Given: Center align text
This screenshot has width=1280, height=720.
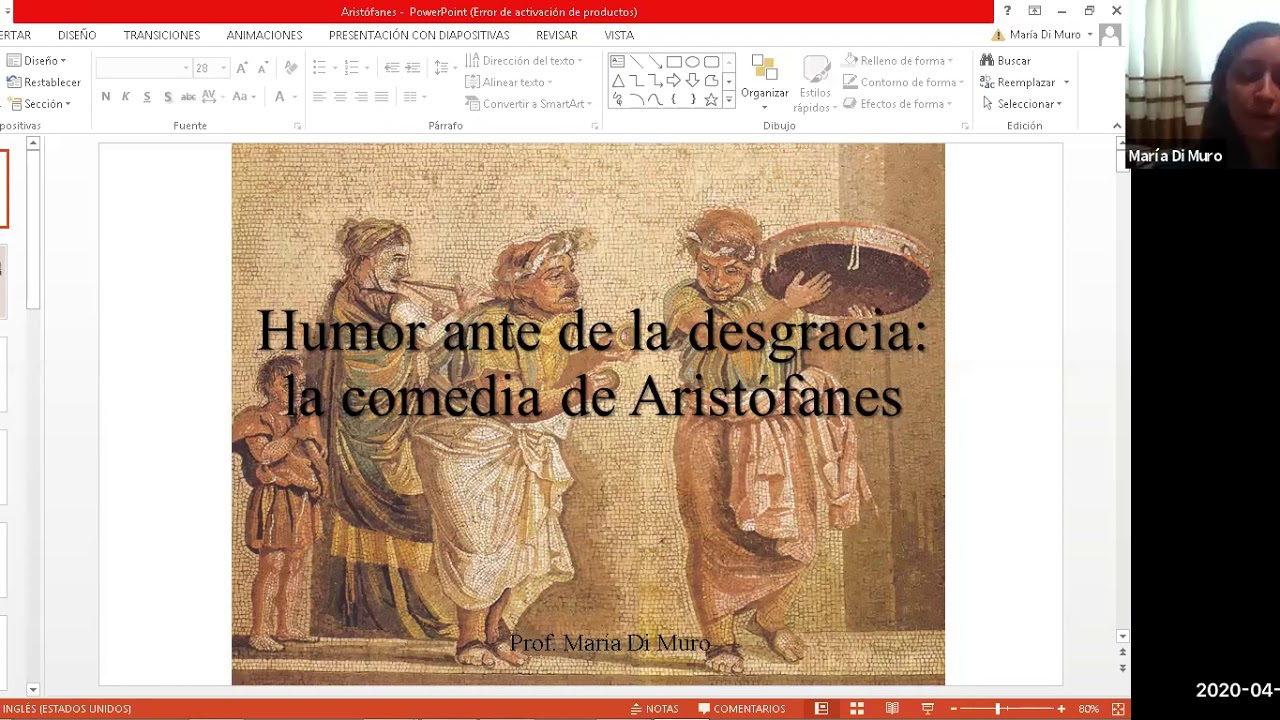Looking at the screenshot, I should coord(340,97).
